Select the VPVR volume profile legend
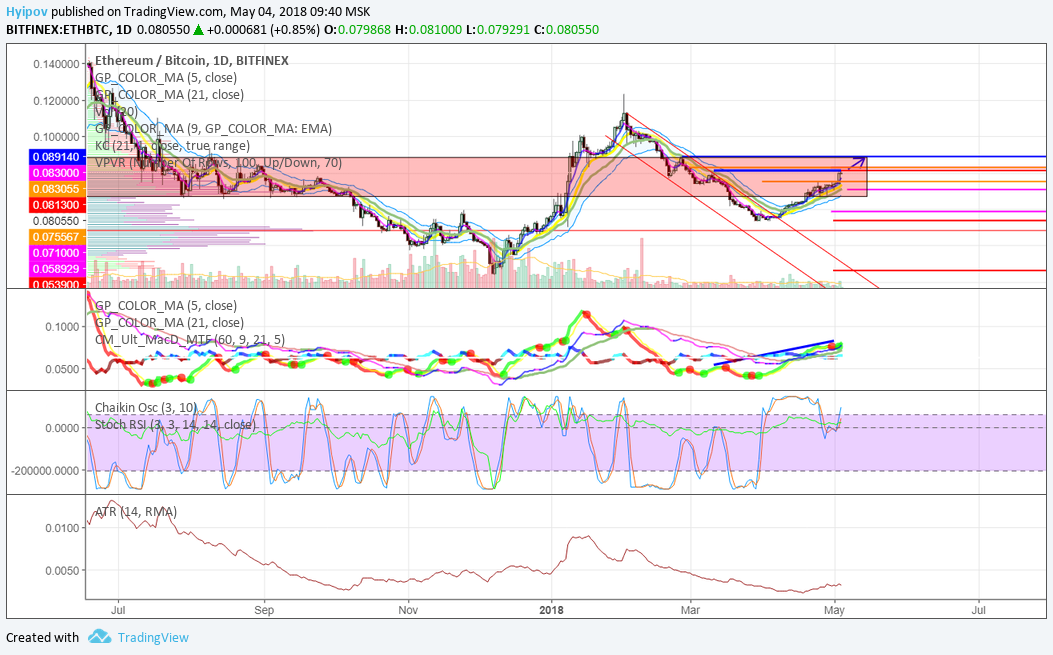The image size is (1053, 655). [218, 163]
